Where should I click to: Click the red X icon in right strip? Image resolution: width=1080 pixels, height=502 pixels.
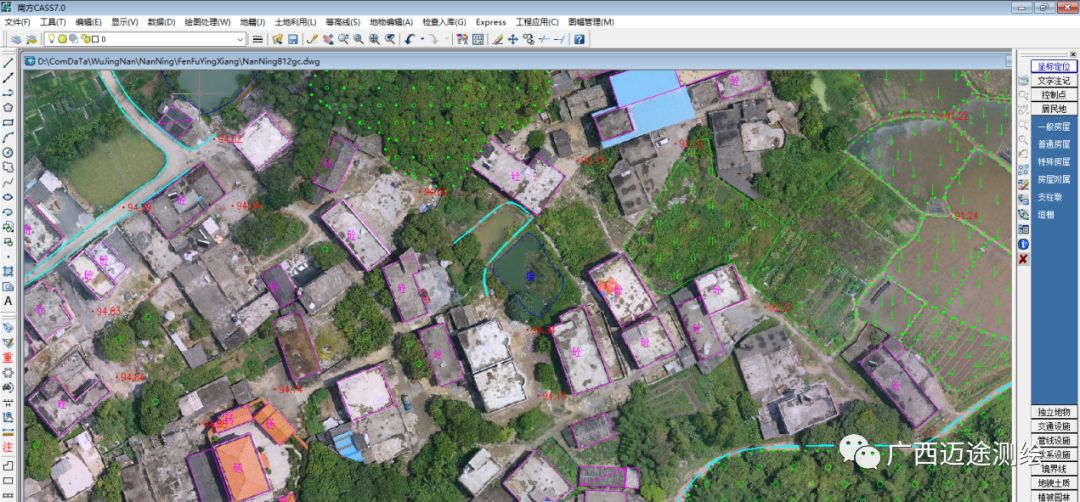[1023, 259]
